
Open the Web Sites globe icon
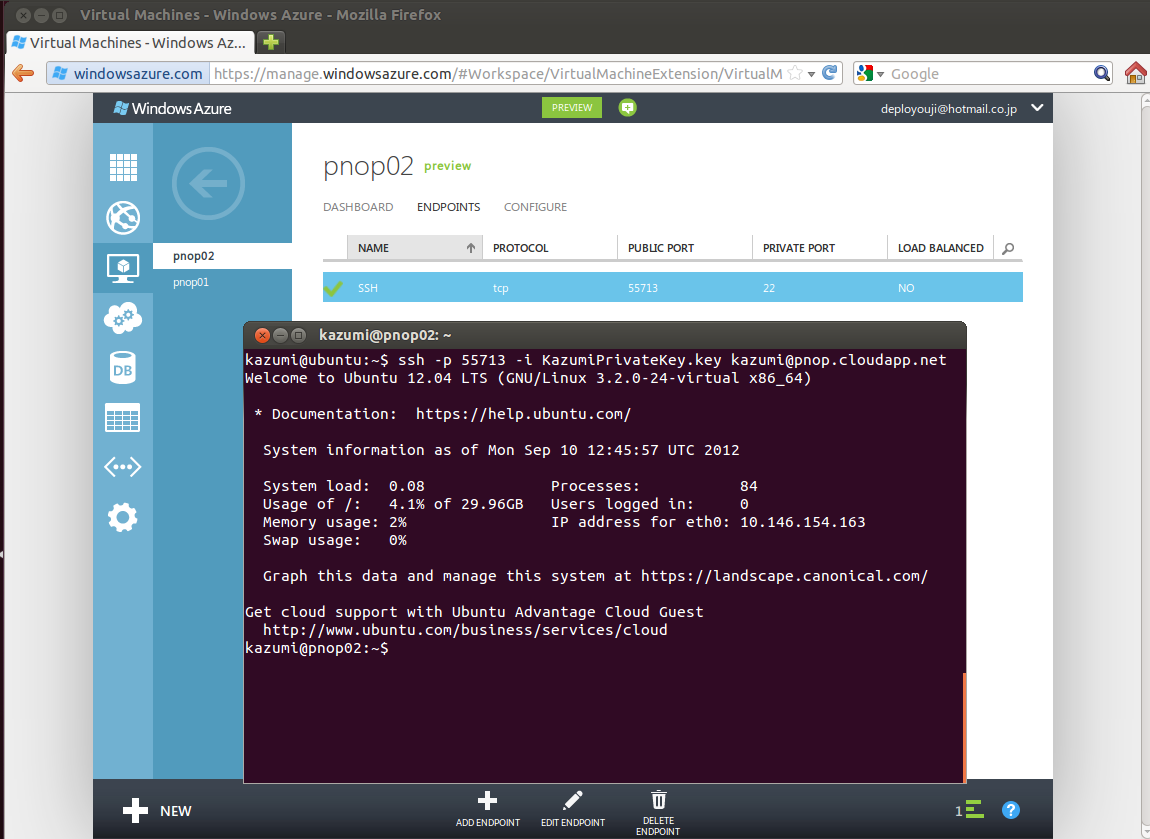[x=123, y=218]
